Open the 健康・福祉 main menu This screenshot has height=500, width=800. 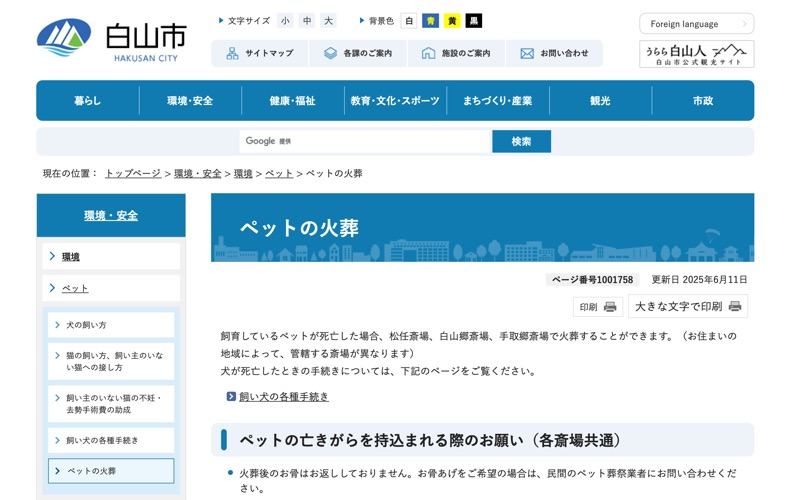pyautogui.click(x=293, y=101)
